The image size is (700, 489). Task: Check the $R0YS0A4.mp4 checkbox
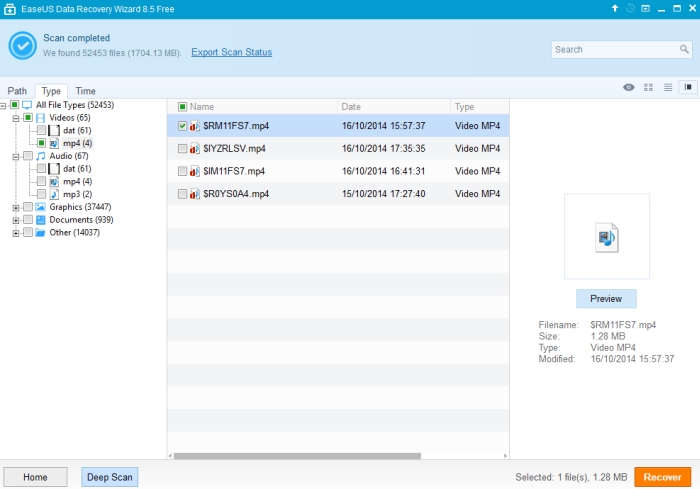[182, 194]
